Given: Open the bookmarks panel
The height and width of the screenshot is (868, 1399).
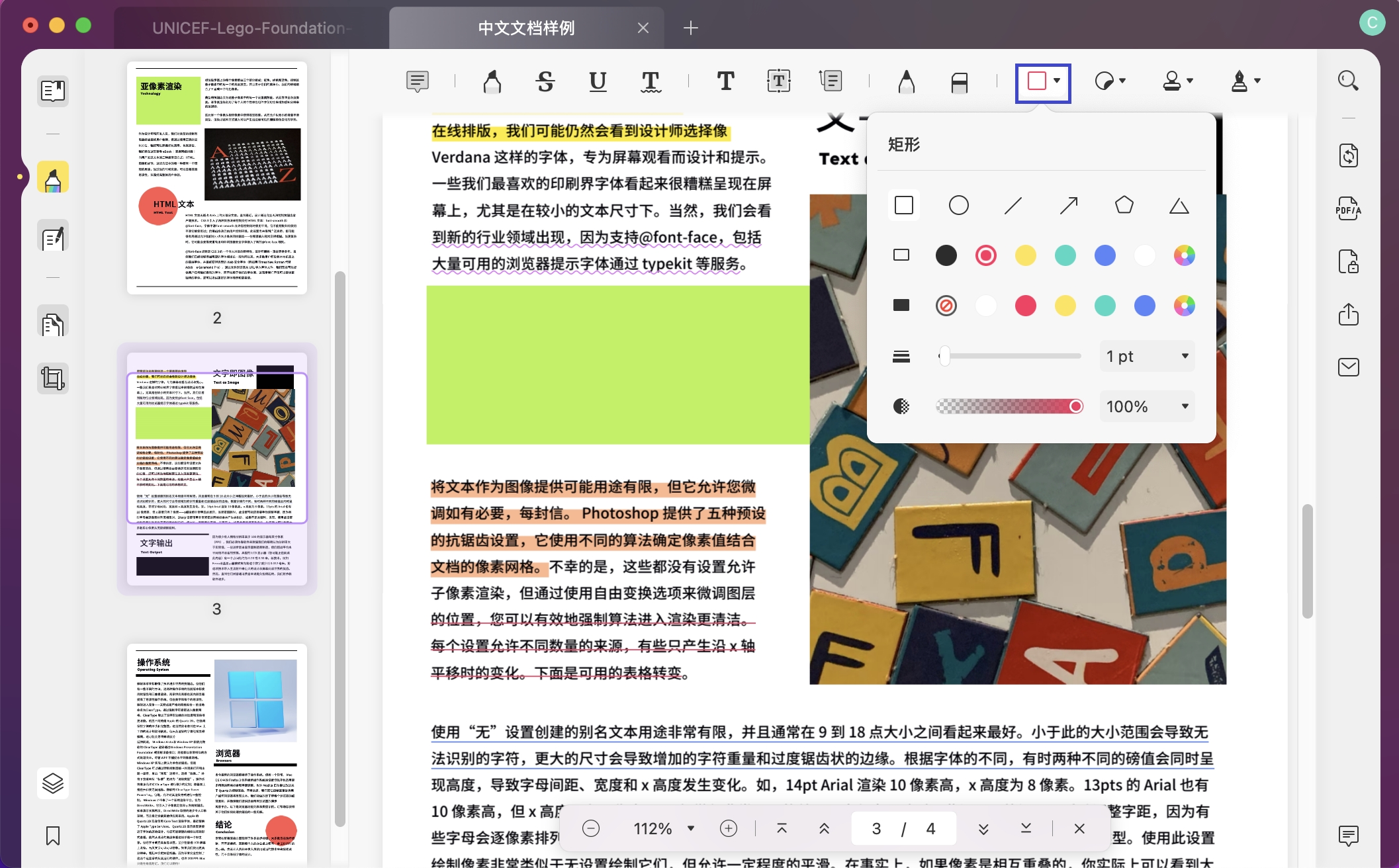Looking at the screenshot, I should 53,836.
